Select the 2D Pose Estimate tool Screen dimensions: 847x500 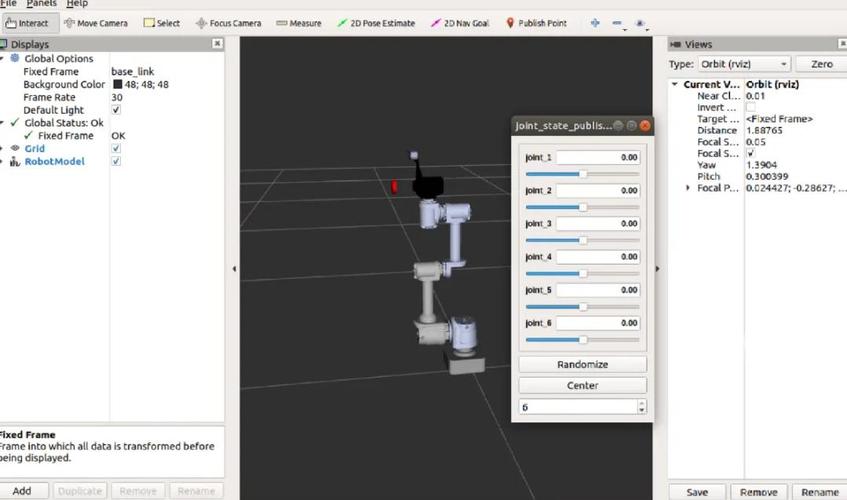tap(376, 23)
